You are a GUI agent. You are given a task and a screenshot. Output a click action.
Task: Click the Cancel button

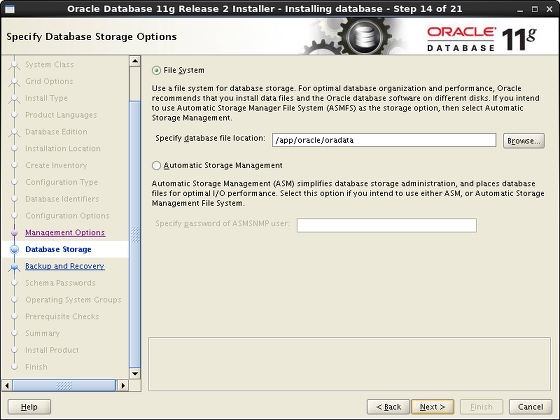point(530,407)
